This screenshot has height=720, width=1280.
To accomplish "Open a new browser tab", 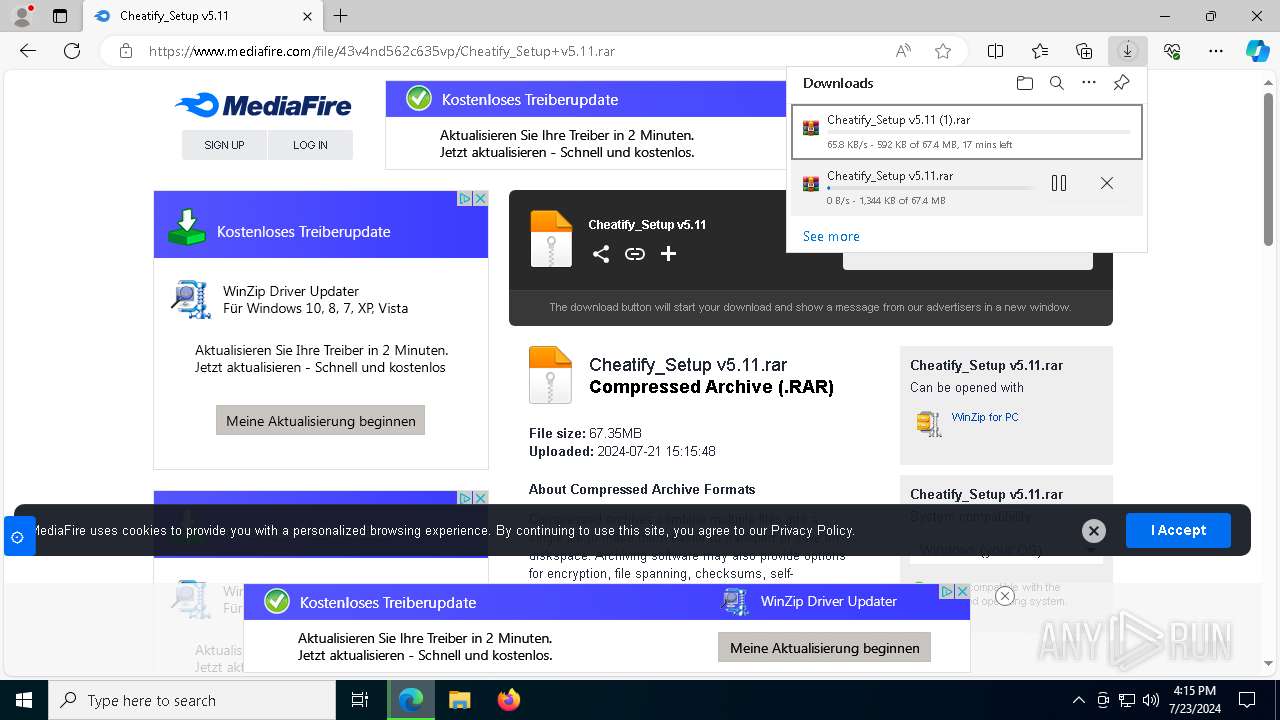I will point(341,16).
